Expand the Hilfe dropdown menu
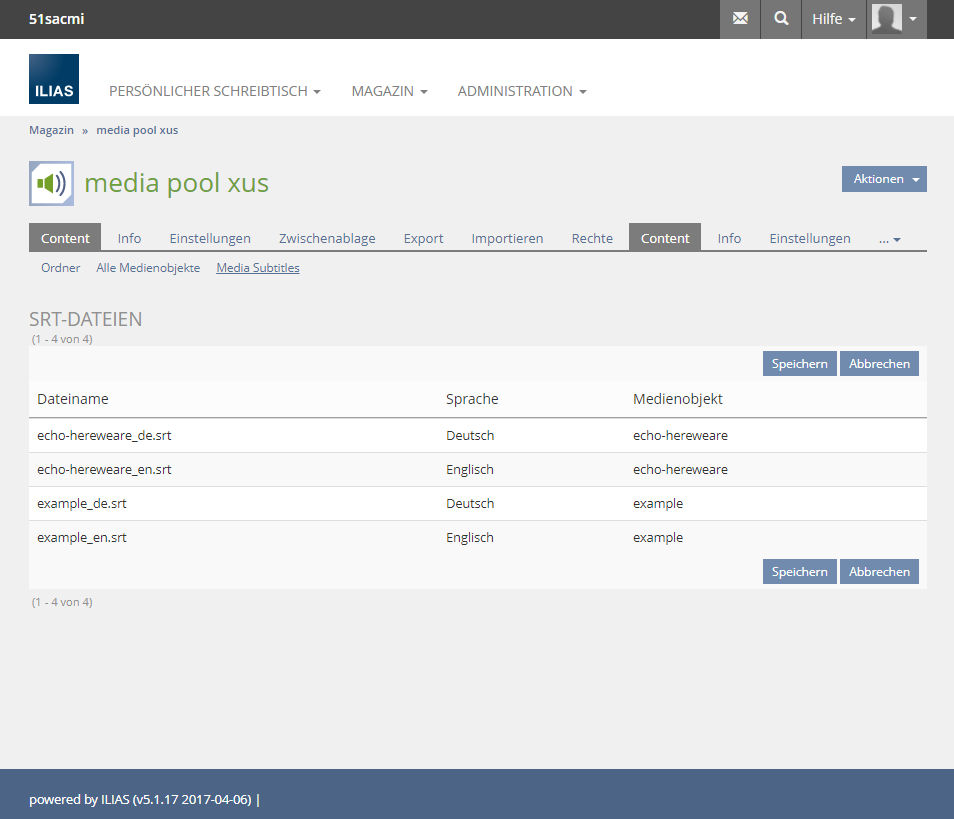This screenshot has width=954, height=819. click(x=833, y=19)
